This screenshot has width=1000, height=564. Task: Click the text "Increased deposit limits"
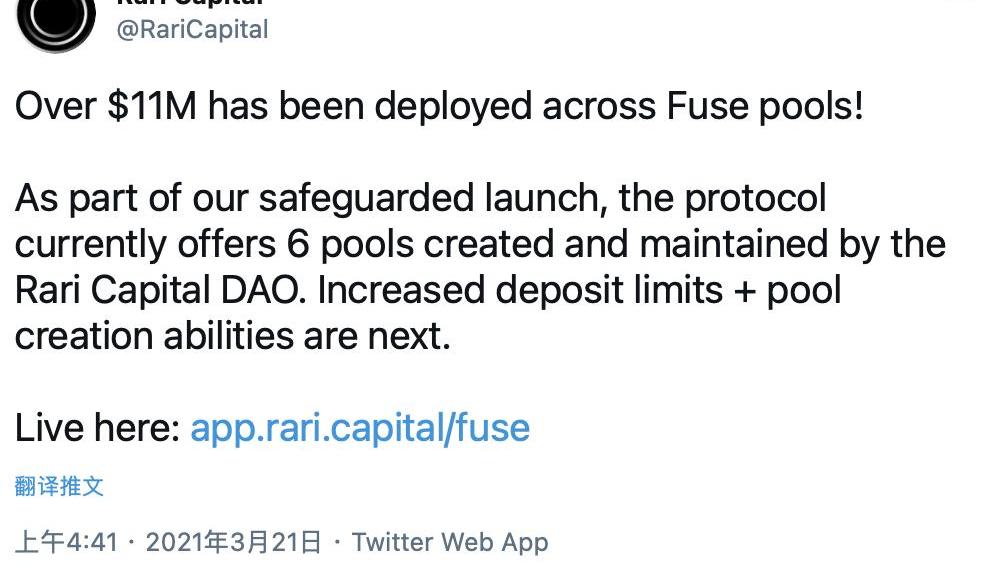click(x=520, y=290)
